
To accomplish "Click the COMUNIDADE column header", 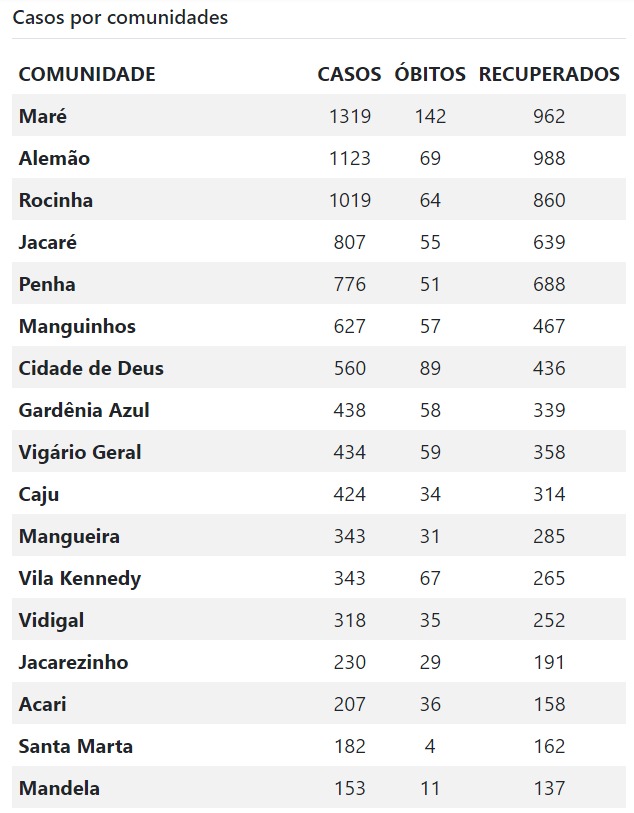I will [x=87, y=74].
